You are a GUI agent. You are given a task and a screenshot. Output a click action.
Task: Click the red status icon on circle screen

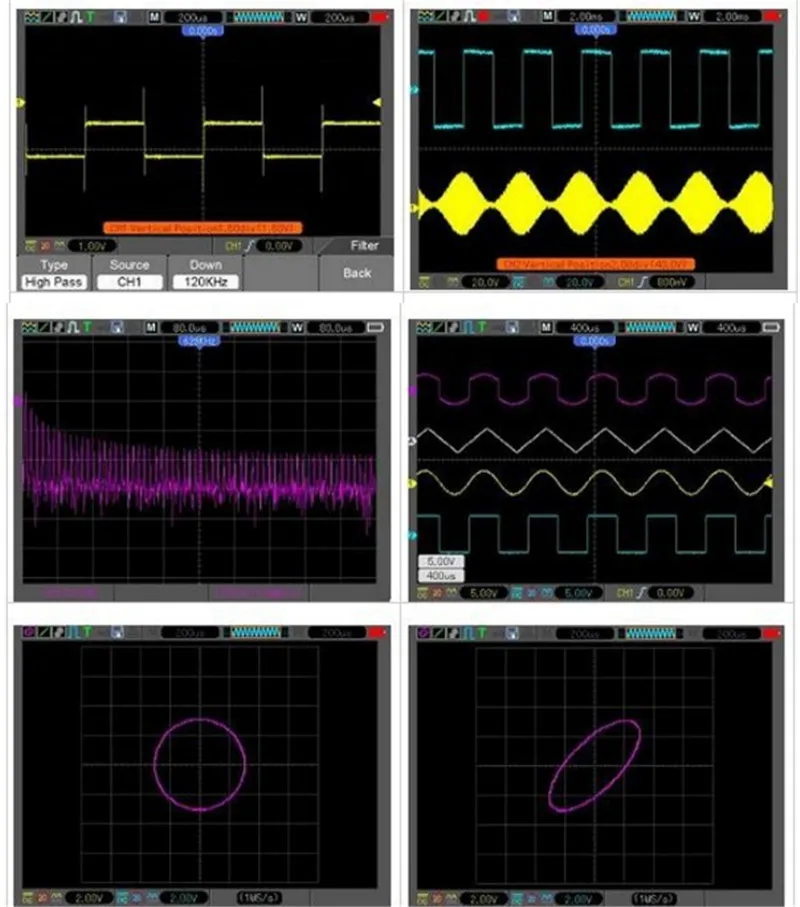[x=377, y=633]
